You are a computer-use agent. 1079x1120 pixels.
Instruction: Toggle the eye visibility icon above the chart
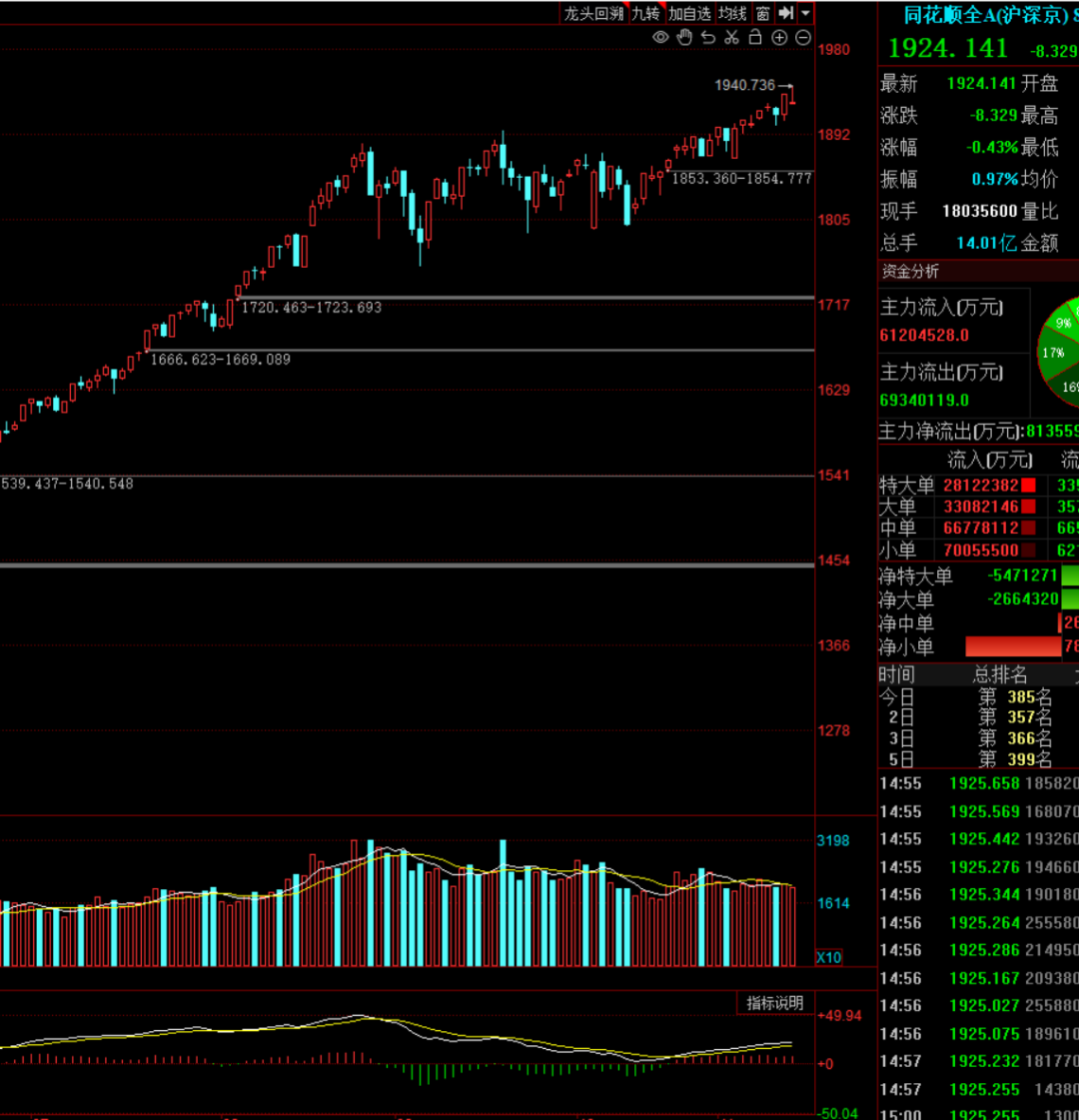coord(660,38)
